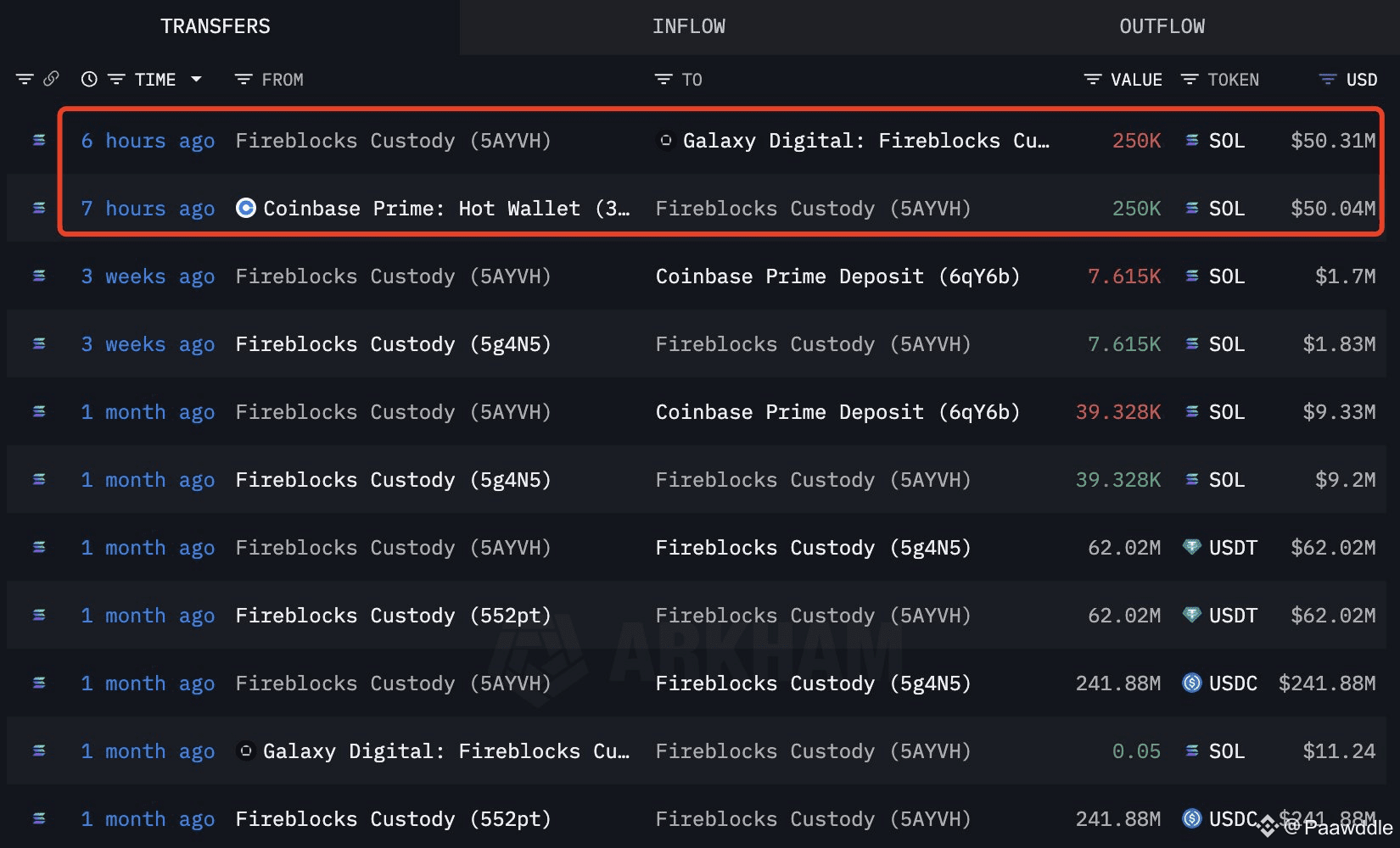Open the FROM column filter
1400x848 pixels.
(244, 79)
